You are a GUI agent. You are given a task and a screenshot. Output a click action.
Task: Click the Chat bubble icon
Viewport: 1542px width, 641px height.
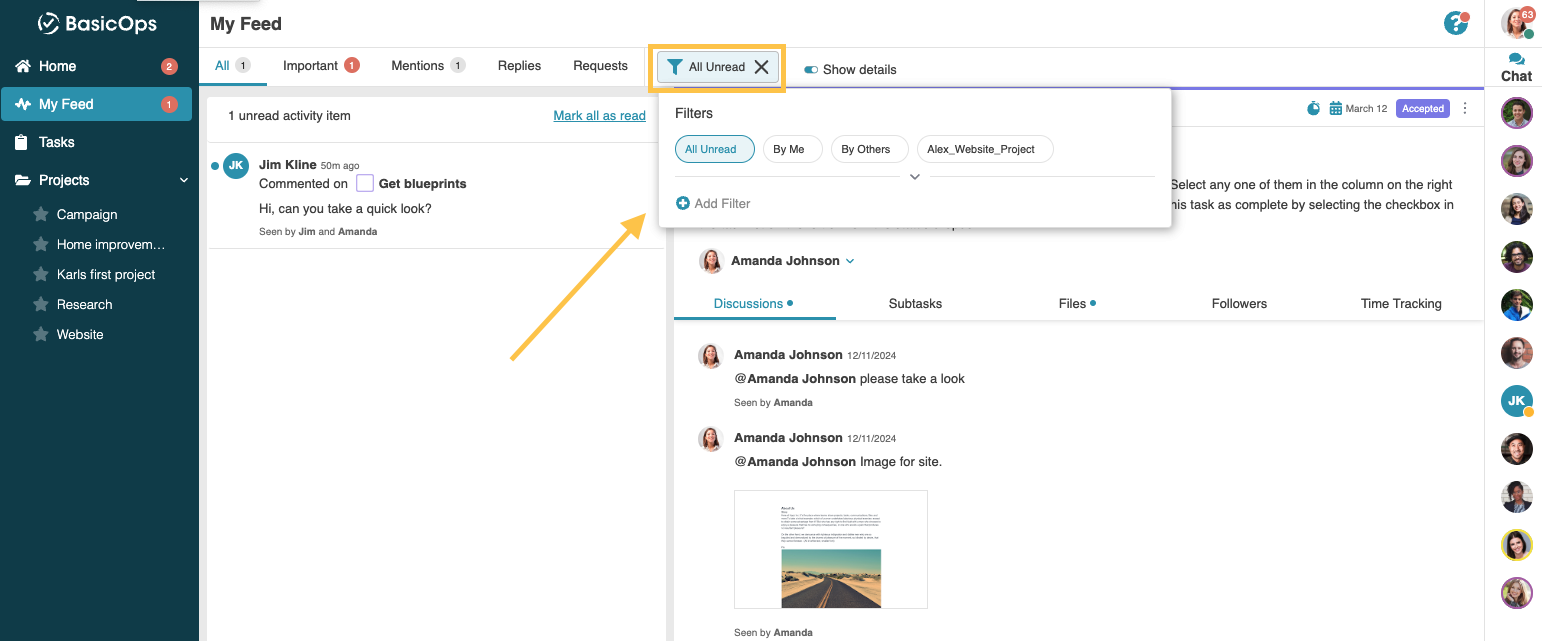[1516, 59]
